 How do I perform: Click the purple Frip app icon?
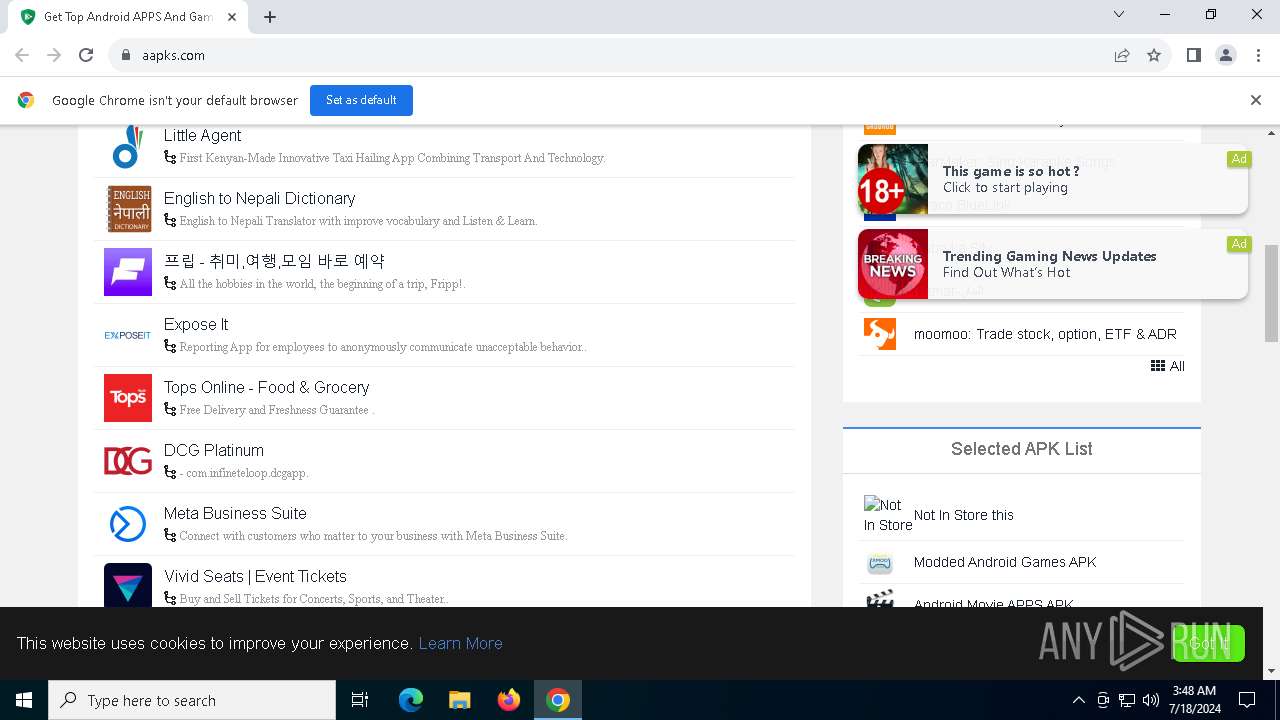point(128,272)
